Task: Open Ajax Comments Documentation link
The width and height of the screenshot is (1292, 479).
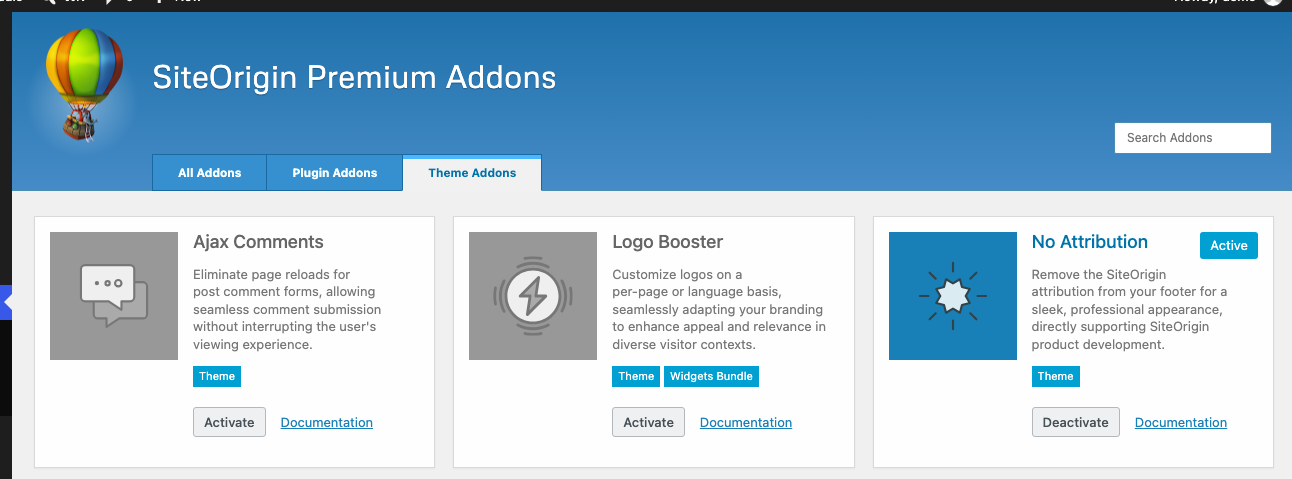Action: click(327, 423)
